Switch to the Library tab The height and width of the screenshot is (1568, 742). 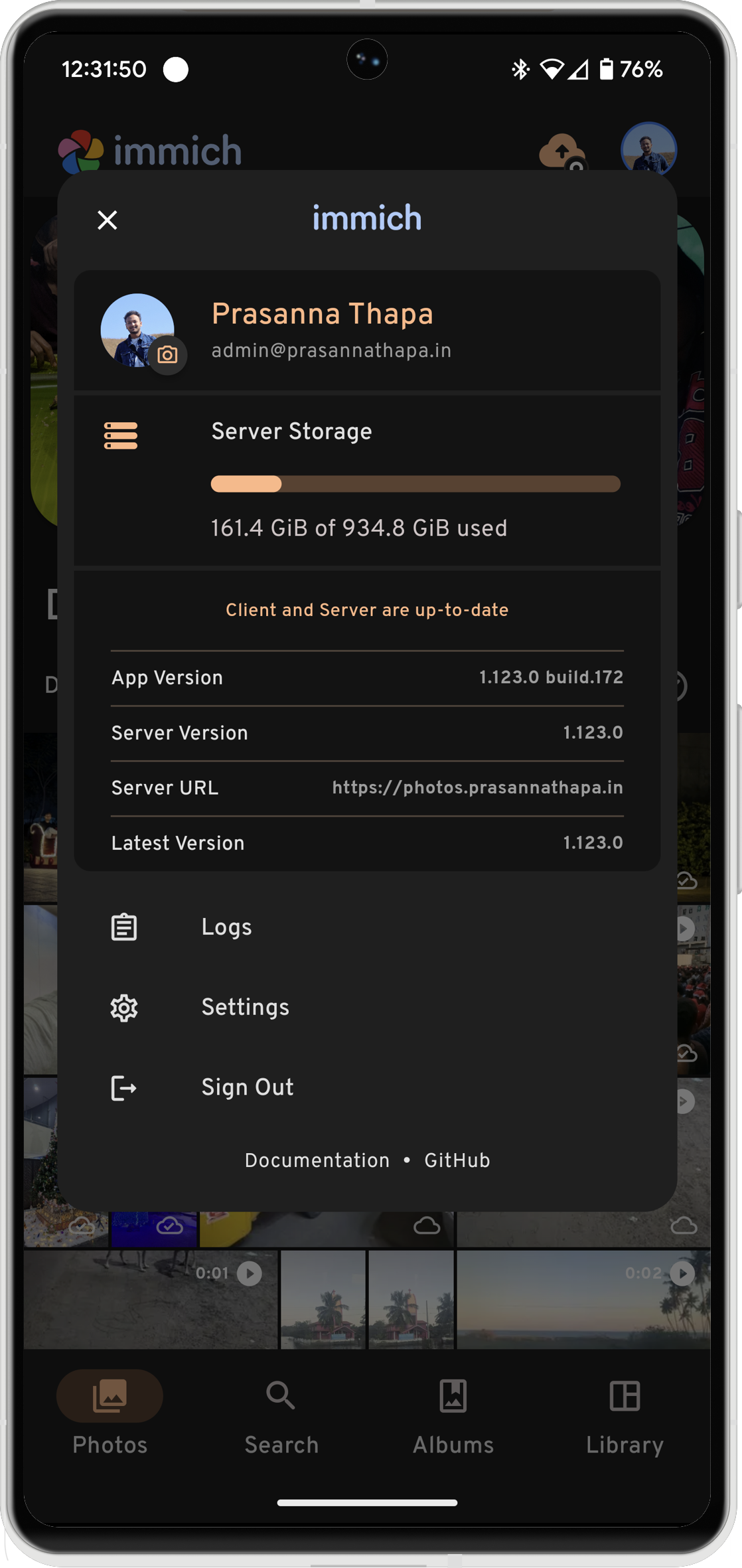(625, 1414)
